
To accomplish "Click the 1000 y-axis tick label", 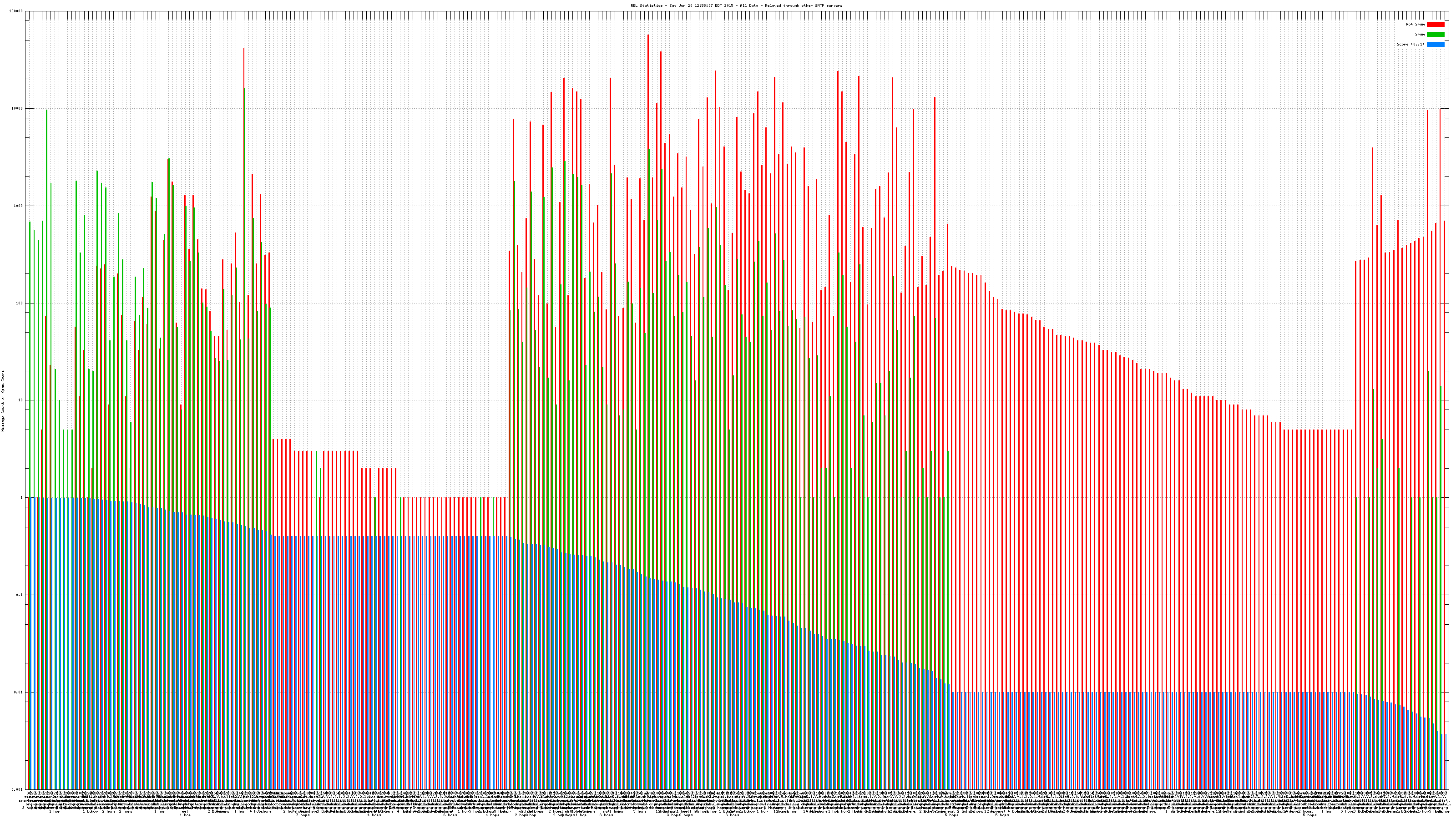I will coord(19,206).
